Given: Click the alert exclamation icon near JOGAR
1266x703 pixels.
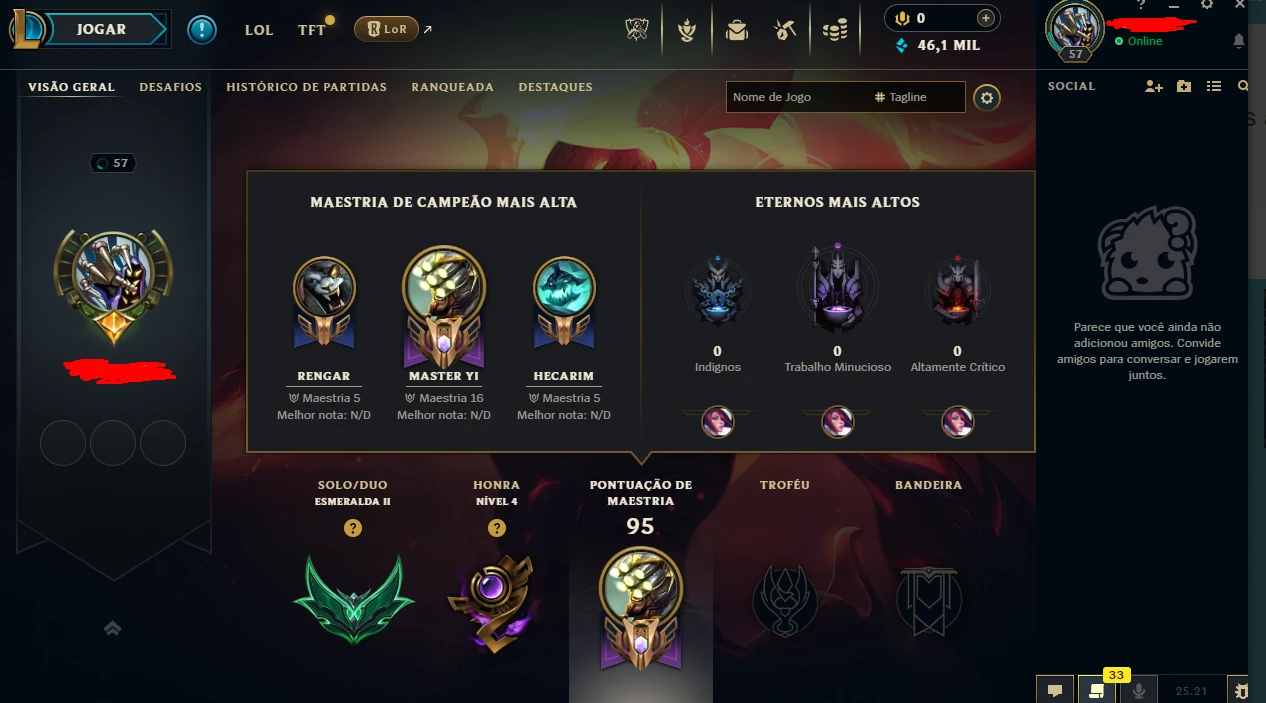Looking at the screenshot, I should click(202, 29).
